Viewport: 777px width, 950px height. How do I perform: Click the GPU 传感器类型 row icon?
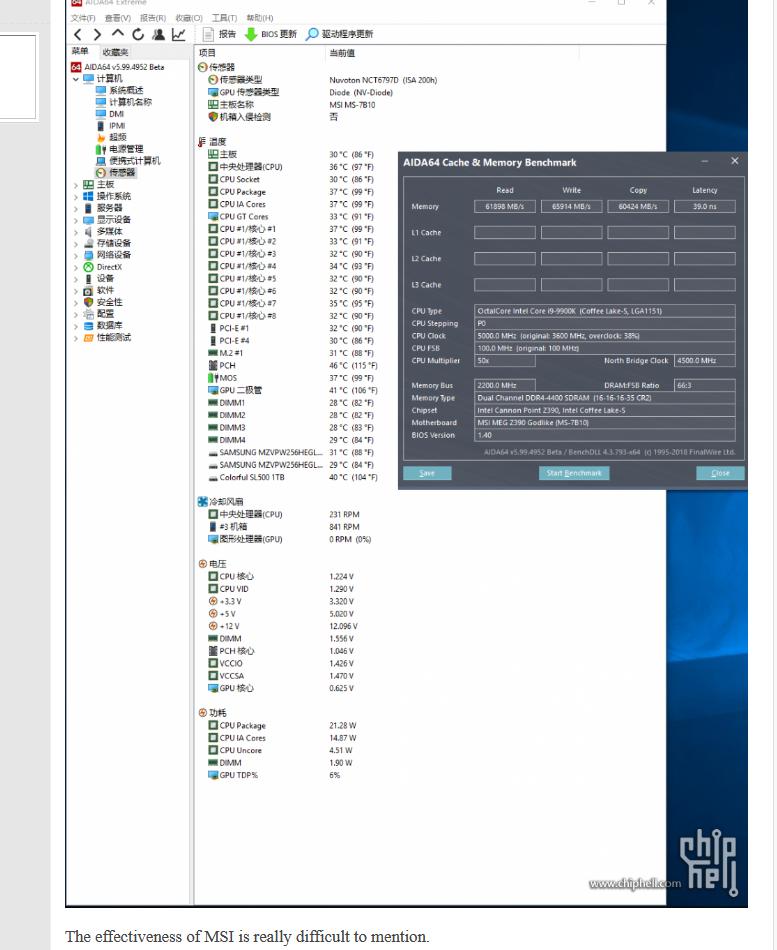213,92
